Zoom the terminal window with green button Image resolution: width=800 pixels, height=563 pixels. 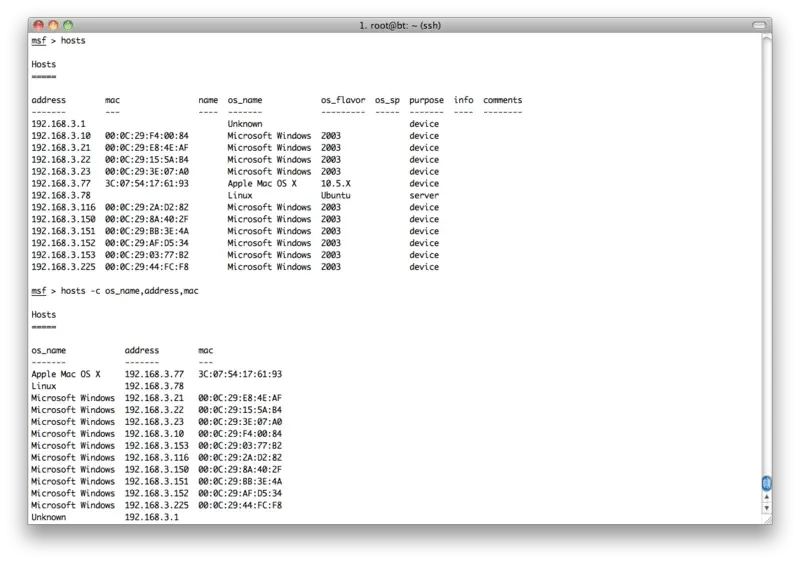point(69,23)
